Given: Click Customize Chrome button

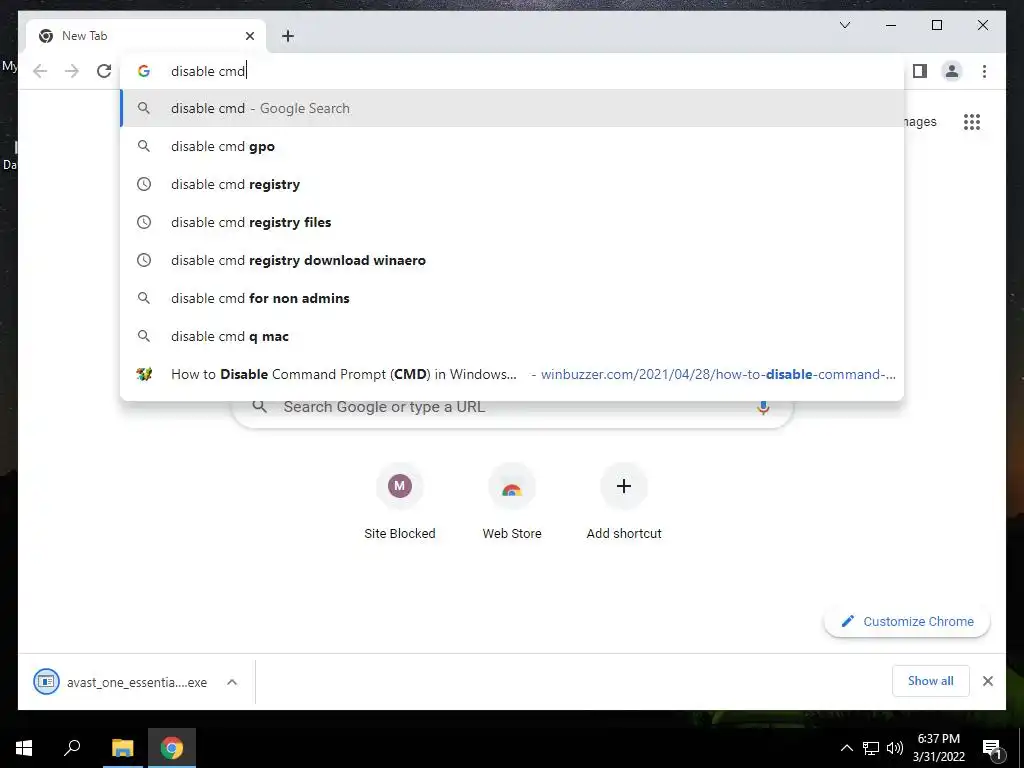Looking at the screenshot, I should [x=907, y=621].
